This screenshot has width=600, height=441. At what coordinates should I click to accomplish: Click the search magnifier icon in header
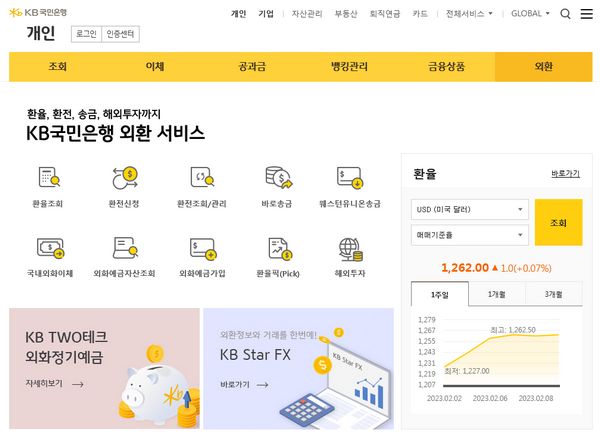coord(565,14)
